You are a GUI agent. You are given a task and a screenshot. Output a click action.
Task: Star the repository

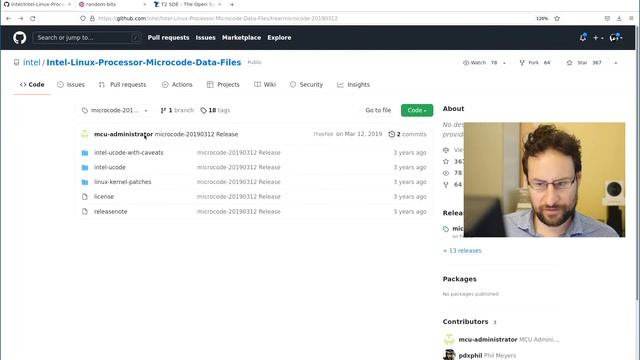coord(584,63)
